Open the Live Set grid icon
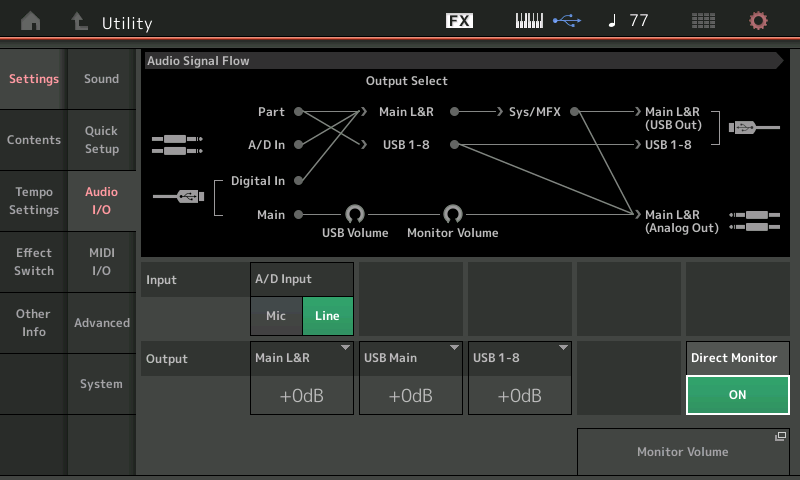This screenshot has height=480, width=800. point(703,21)
